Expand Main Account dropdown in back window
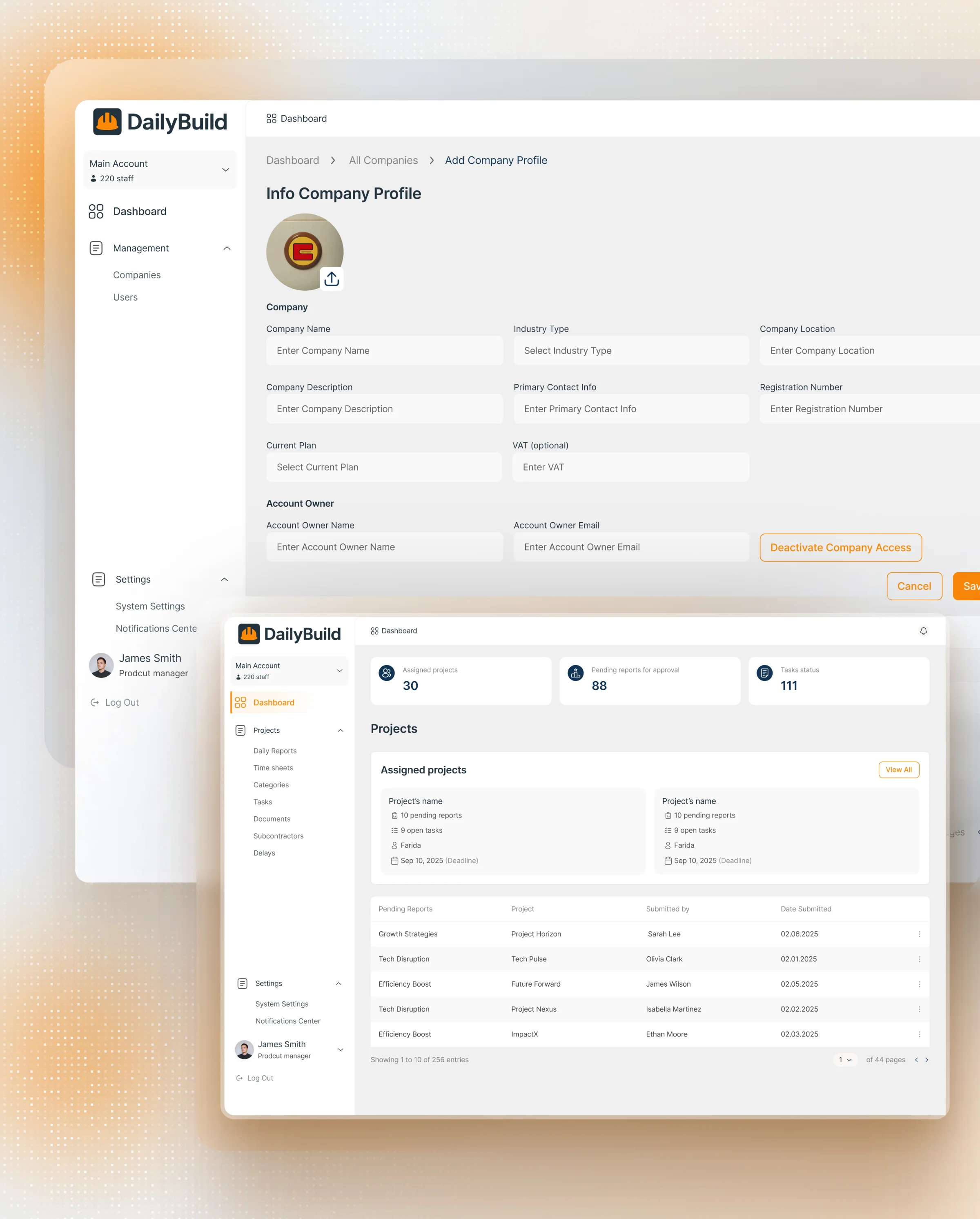Image resolution: width=980 pixels, height=1219 pixels. (x=226, y=169)
